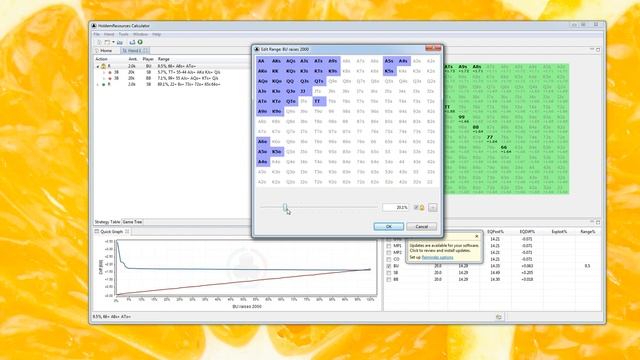Click the status bar icon at bottom right

click(498, 317)
